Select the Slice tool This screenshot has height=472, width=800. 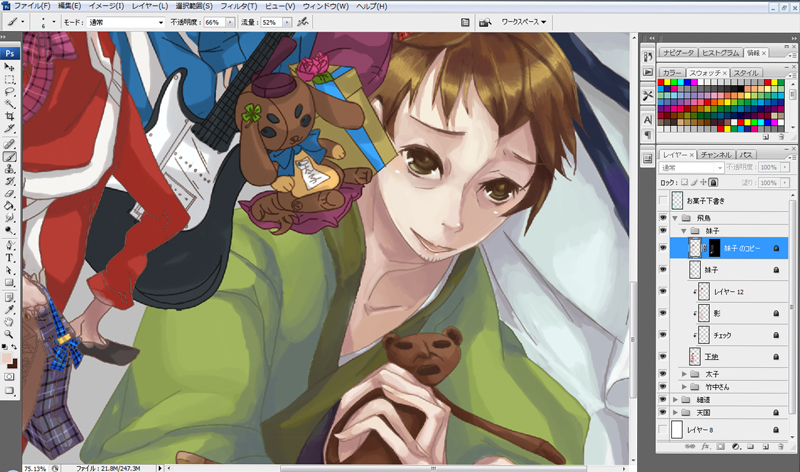[9, 129]
